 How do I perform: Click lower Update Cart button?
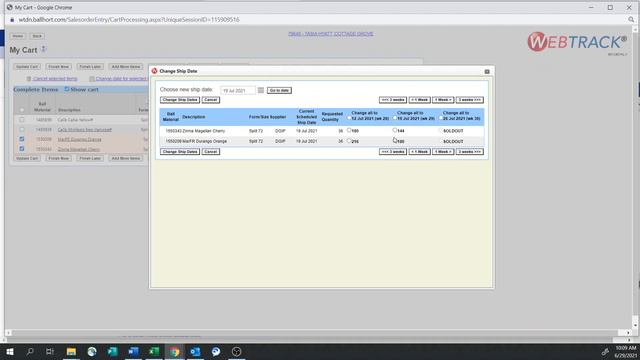point(27,158)
